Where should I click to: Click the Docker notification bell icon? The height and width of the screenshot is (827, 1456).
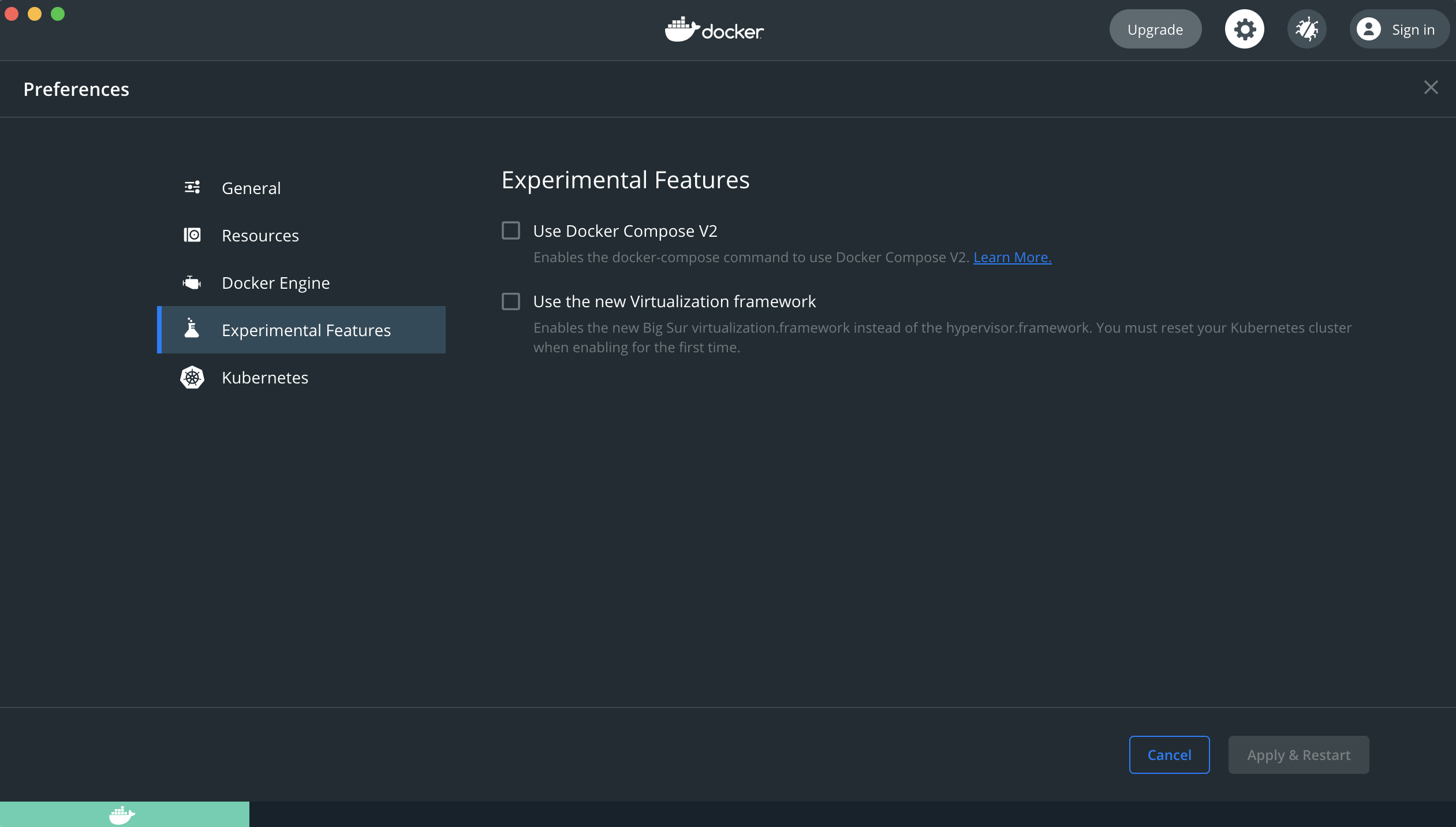[x=1307, y=28]
